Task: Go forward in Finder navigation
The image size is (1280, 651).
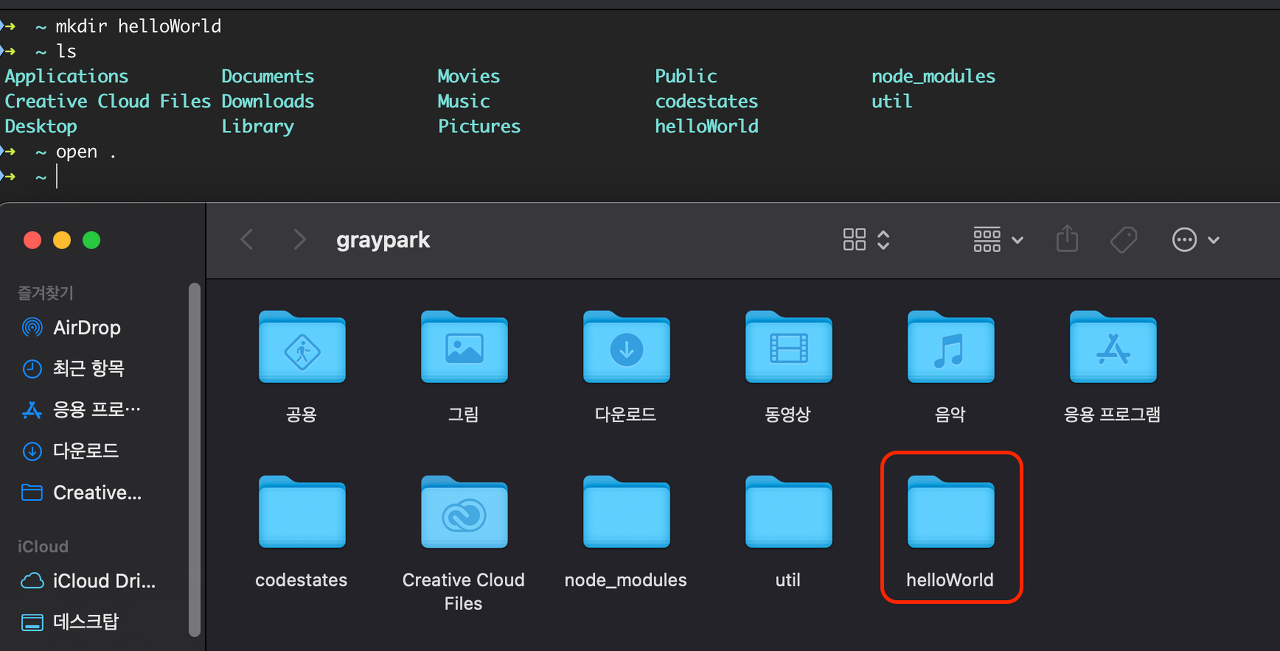Action: [299, 240]
